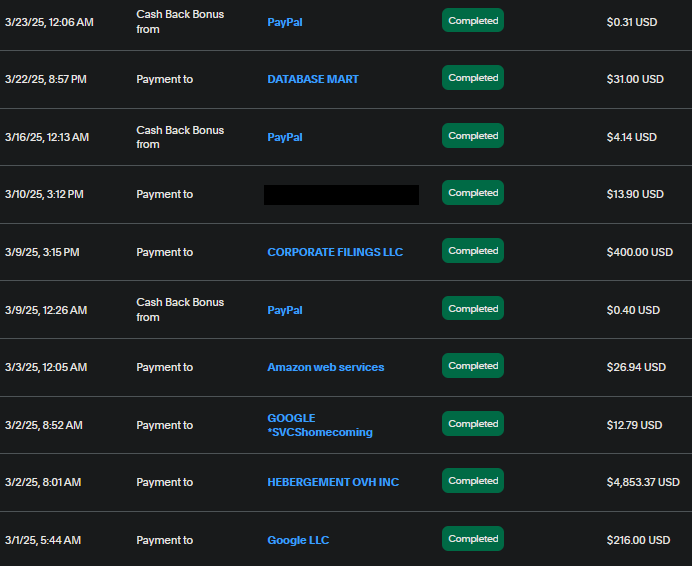Select the date 3/22/25, 8:57 PM
This screenshot has height=566, width=692.
tap(45, 79)
